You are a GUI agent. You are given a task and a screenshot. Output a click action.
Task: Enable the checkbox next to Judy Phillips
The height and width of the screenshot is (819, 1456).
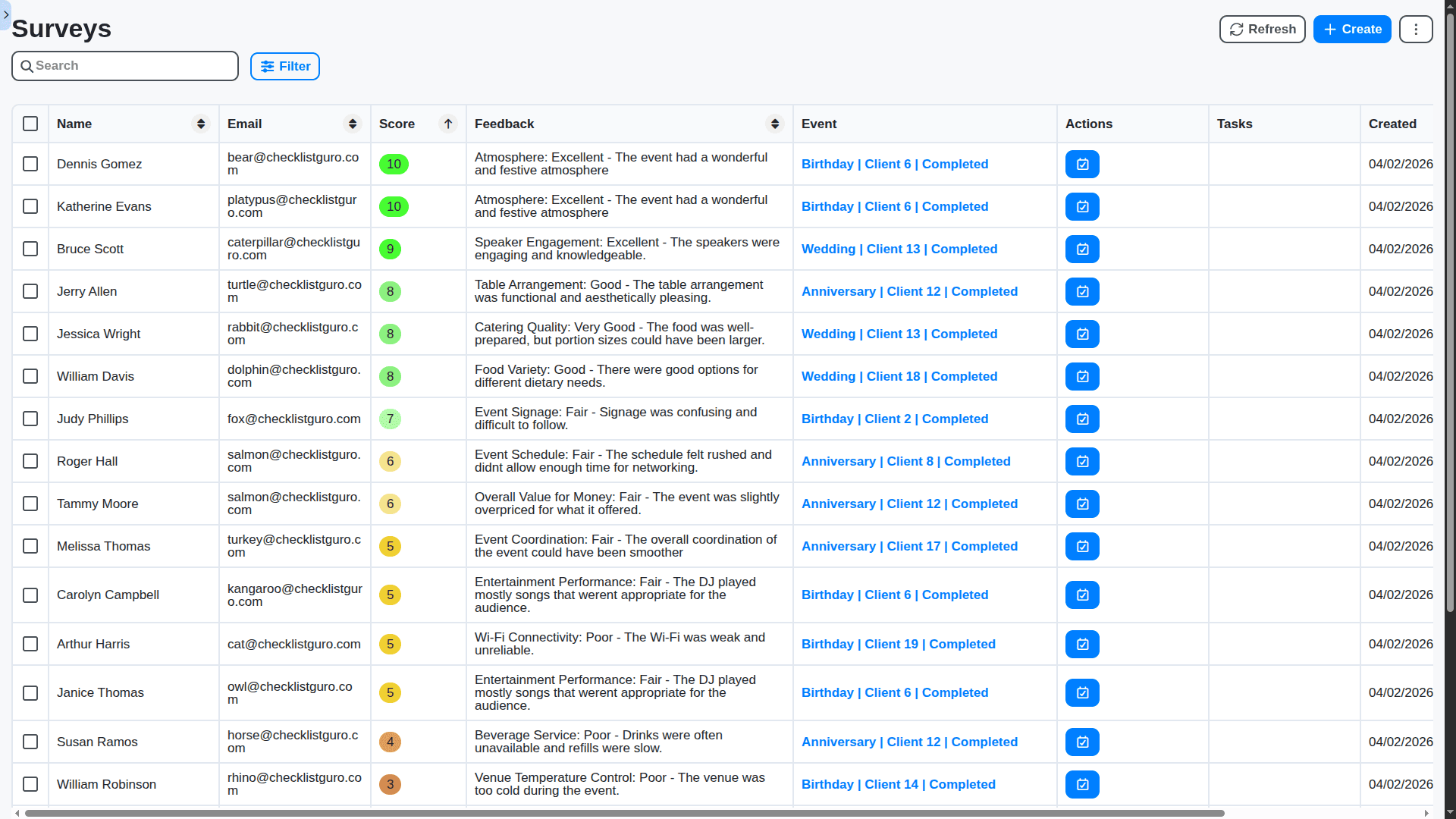(x=30, y=419)
